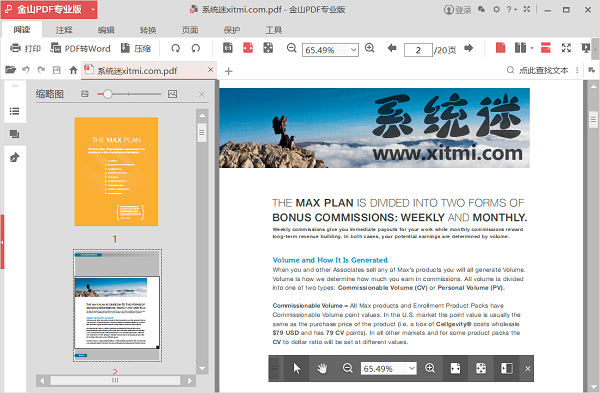Image resolution: width=600 pixels, height=393 pixels.
Task: Open PDF转Word converter
Action: point(80,49)
